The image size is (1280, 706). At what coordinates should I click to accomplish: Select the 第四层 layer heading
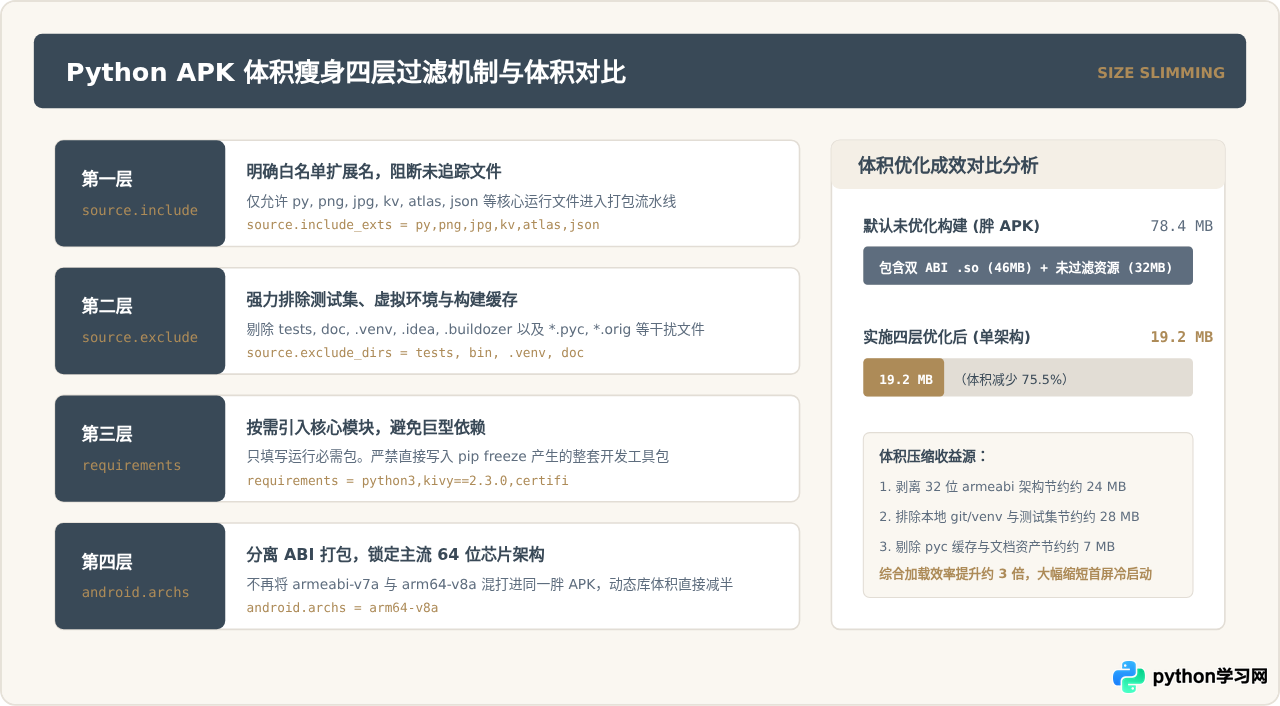tap(107, 561)
